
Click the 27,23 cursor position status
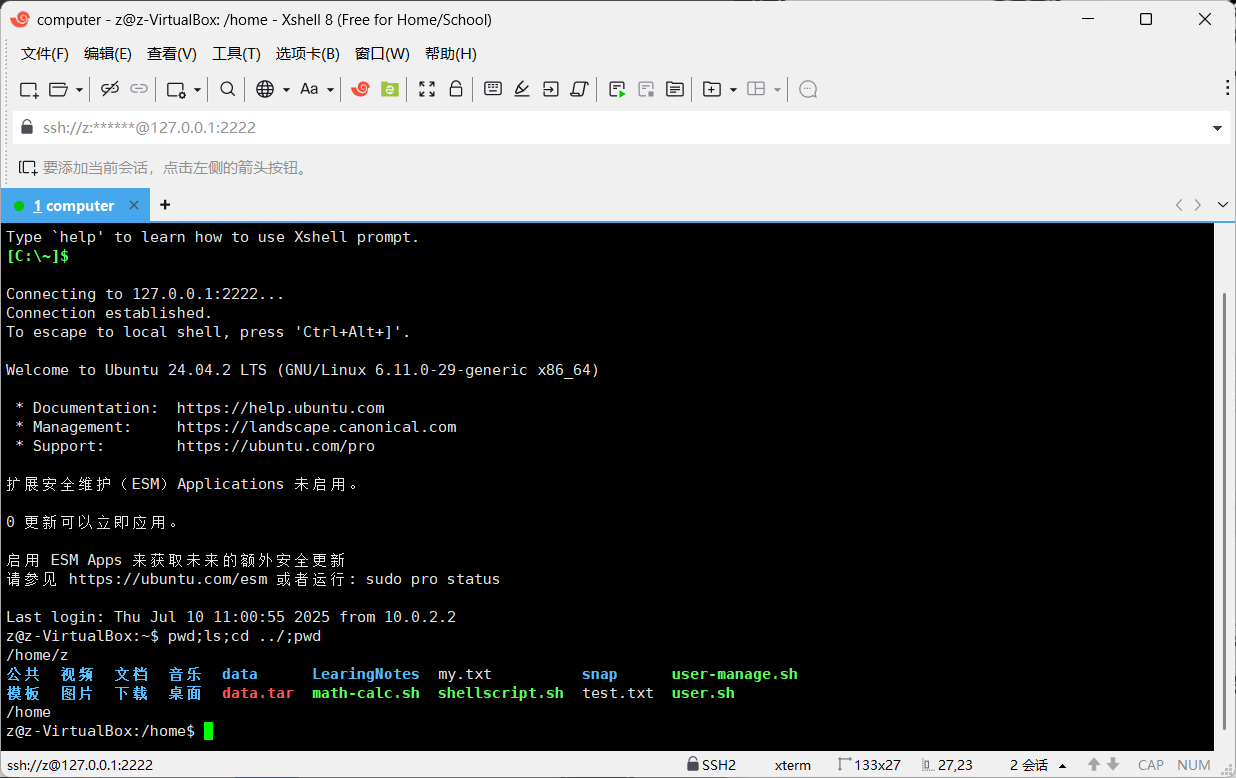[x=947, y=765]
